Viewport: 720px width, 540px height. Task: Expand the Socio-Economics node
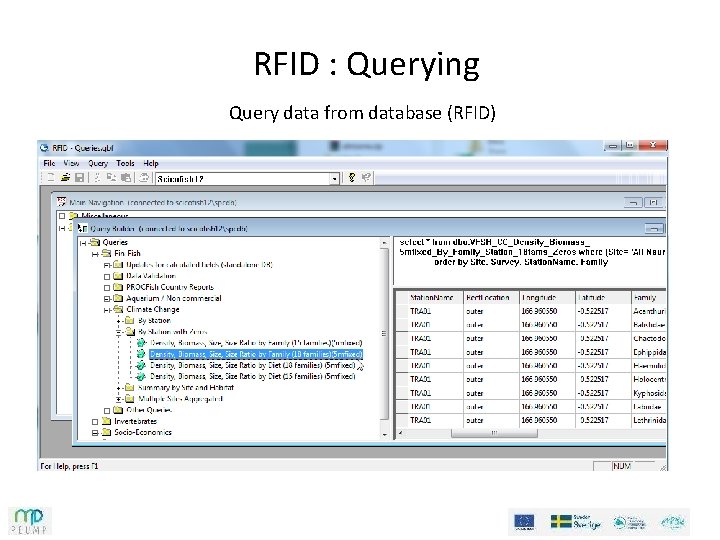(95, 433)
